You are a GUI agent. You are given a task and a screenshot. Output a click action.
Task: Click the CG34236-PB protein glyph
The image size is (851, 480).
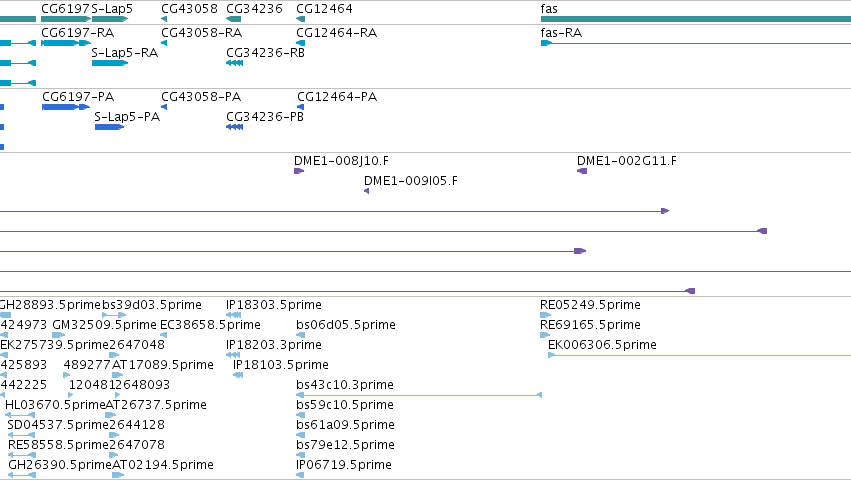(x=234, y=127)
